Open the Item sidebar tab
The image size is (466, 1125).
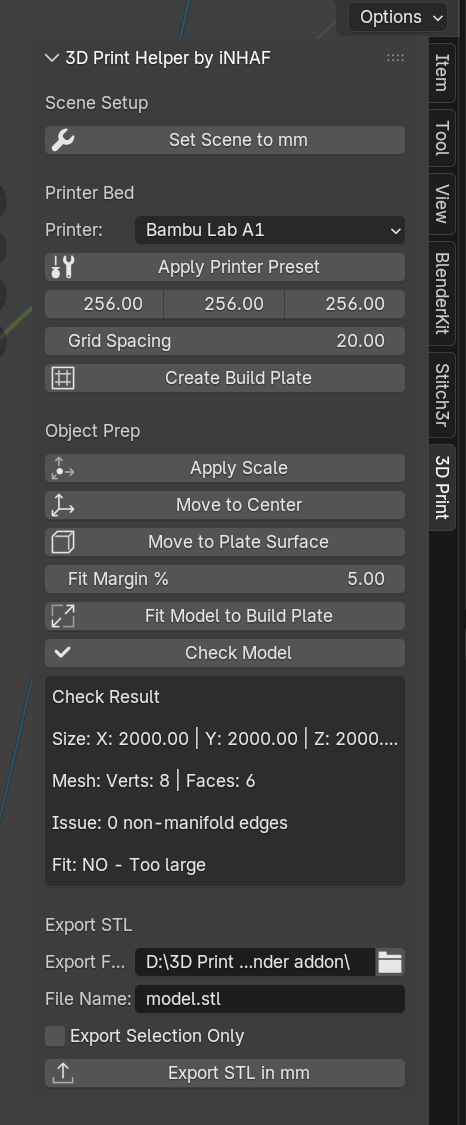(x=442, y=72)
